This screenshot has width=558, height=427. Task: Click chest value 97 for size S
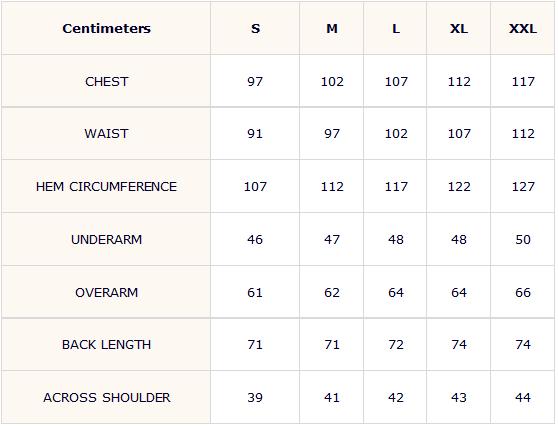[x=255, y=81]
